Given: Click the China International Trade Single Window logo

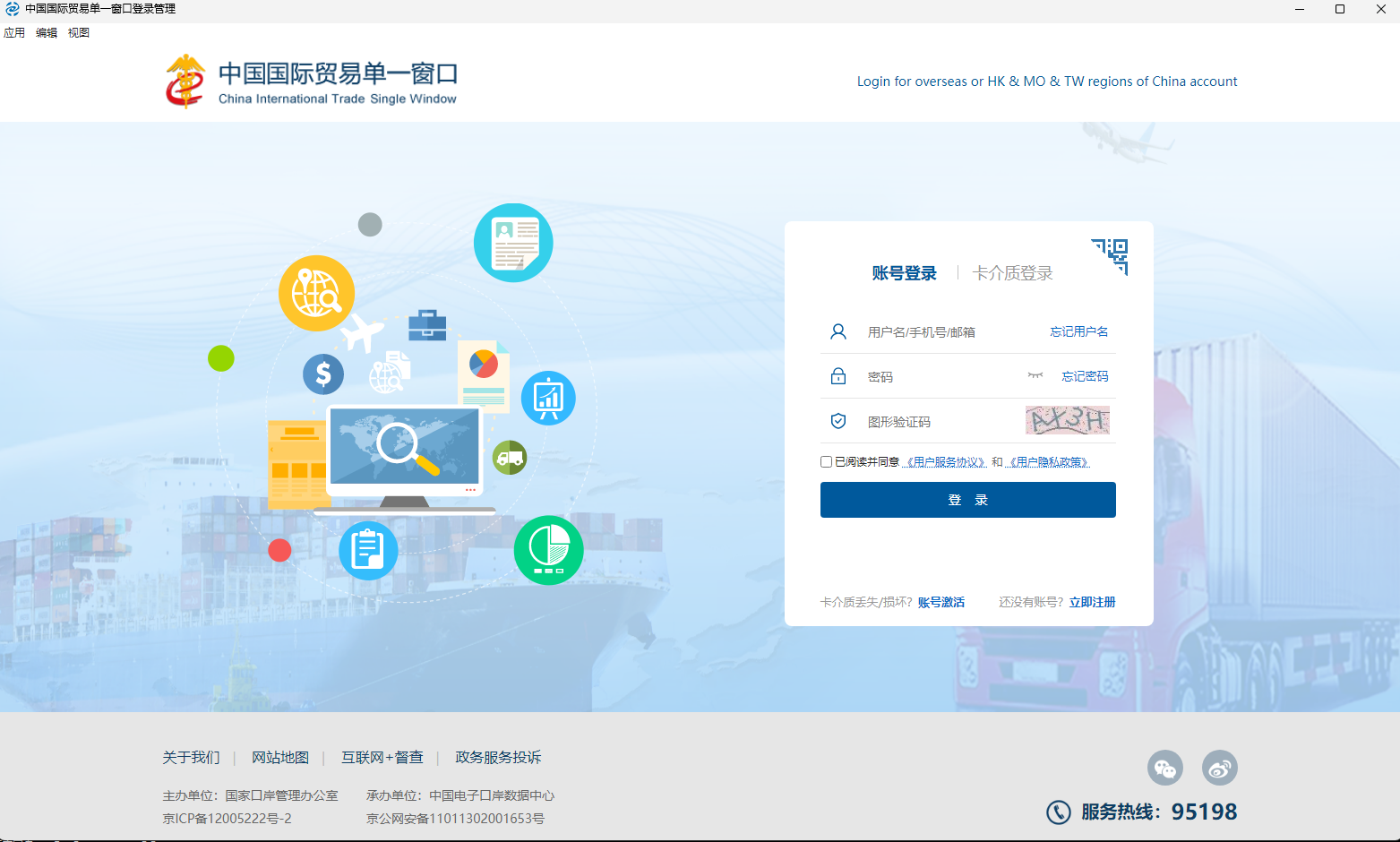Looking at the screenshot, I should (x=311, y=82).
